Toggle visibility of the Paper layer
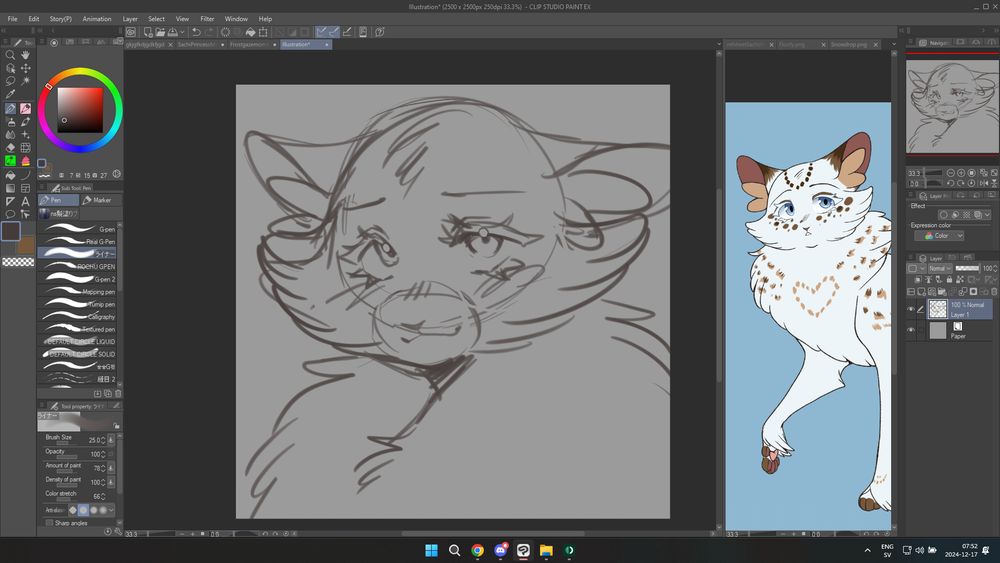Image resolution: width=1000 pixels, height=563 pixels. tap(911, 330)
